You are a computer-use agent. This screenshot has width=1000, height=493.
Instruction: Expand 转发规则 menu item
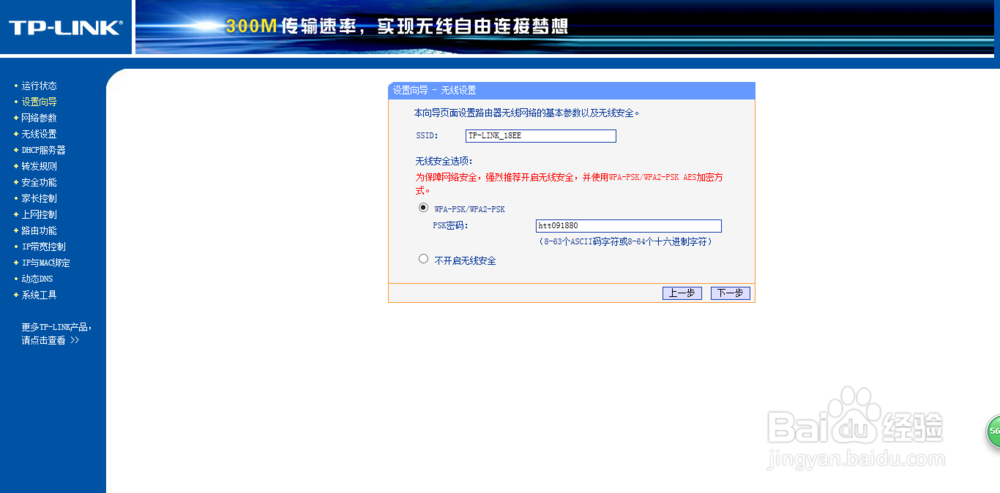click(x=39, y=166)
